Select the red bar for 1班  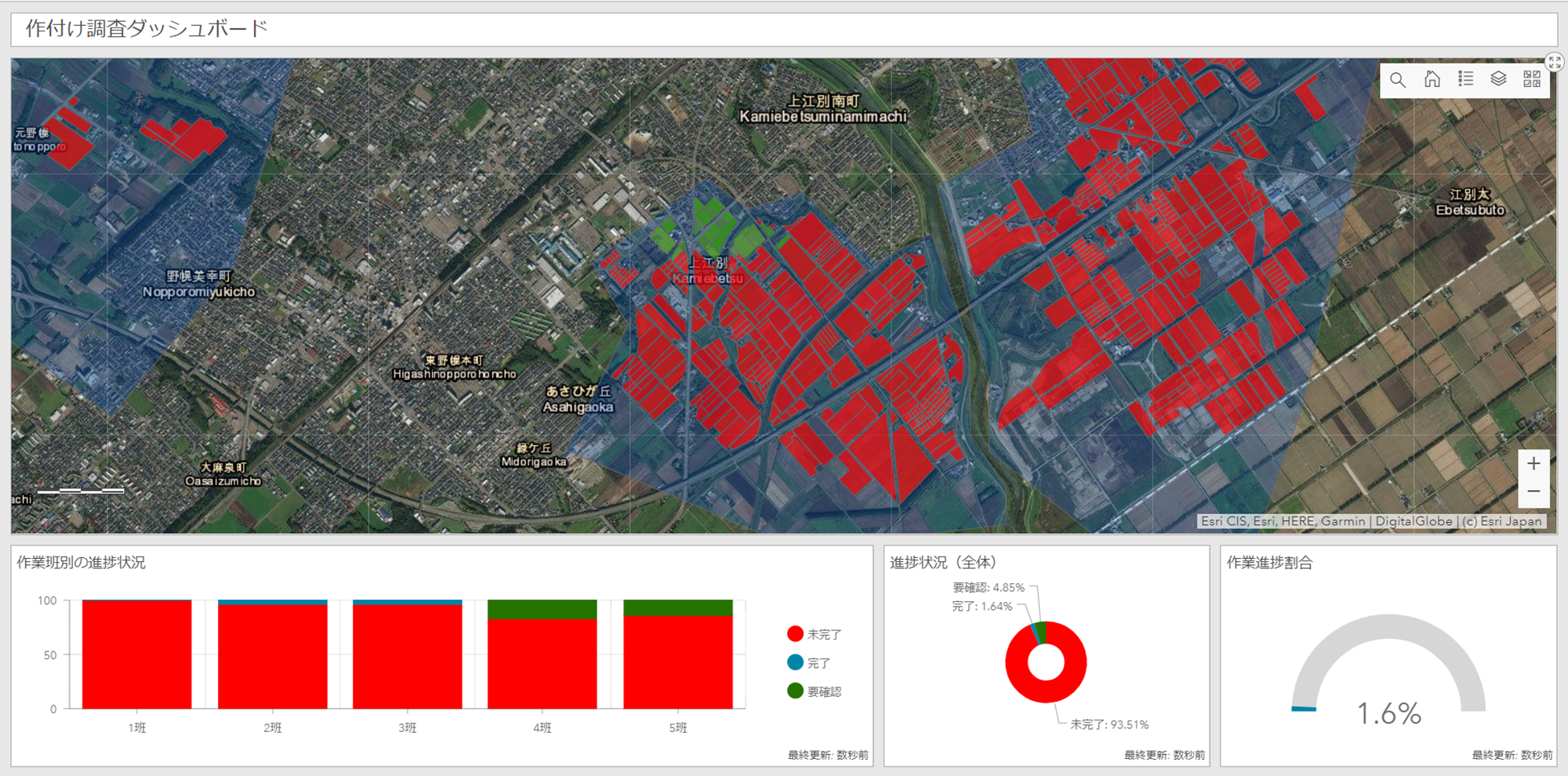point(137,655)
